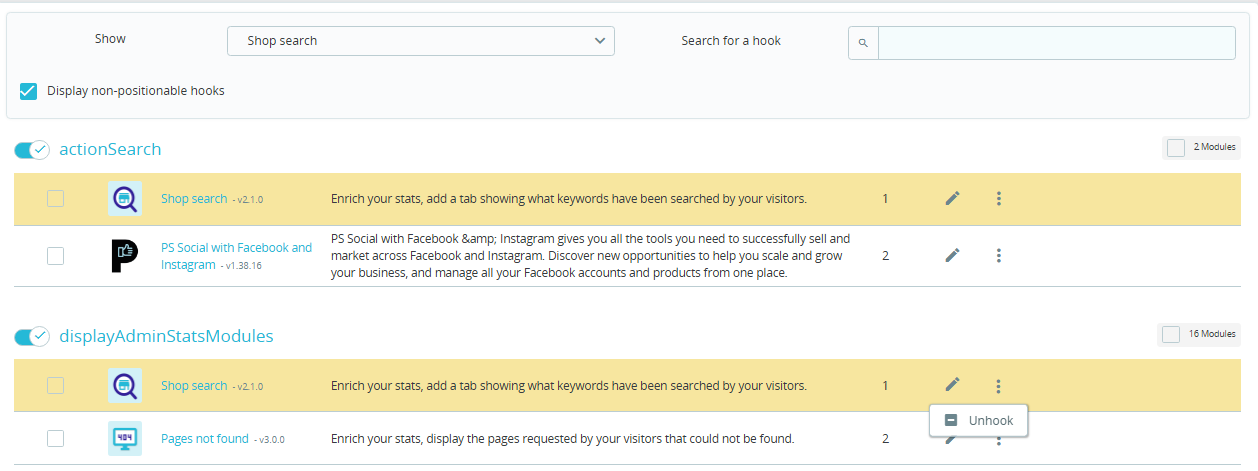Click the Pages not found module icon
The width and height of the screenshot is (1258, 471).
(x=124, y=438)
